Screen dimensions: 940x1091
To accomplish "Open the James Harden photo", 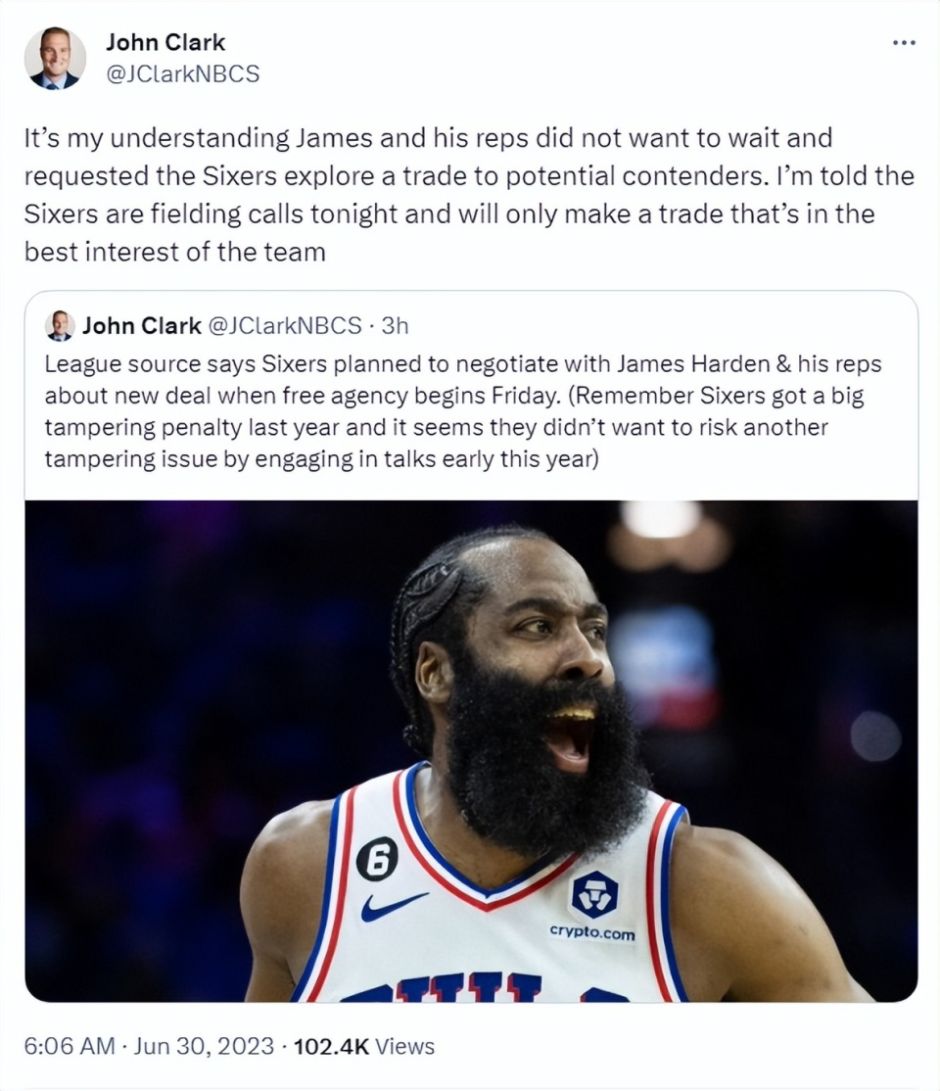I will tap(471, 751).
